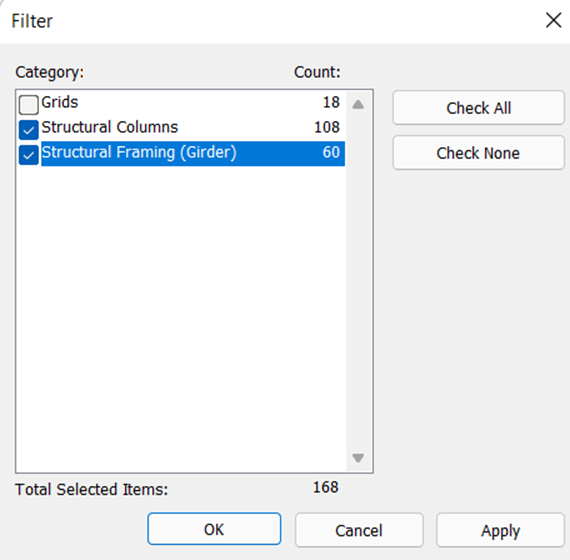The width and height of the screenshot is (570, 560).
Task: Click the highlighted Structural Framing (Girder) row
Action: click(193, 153)
